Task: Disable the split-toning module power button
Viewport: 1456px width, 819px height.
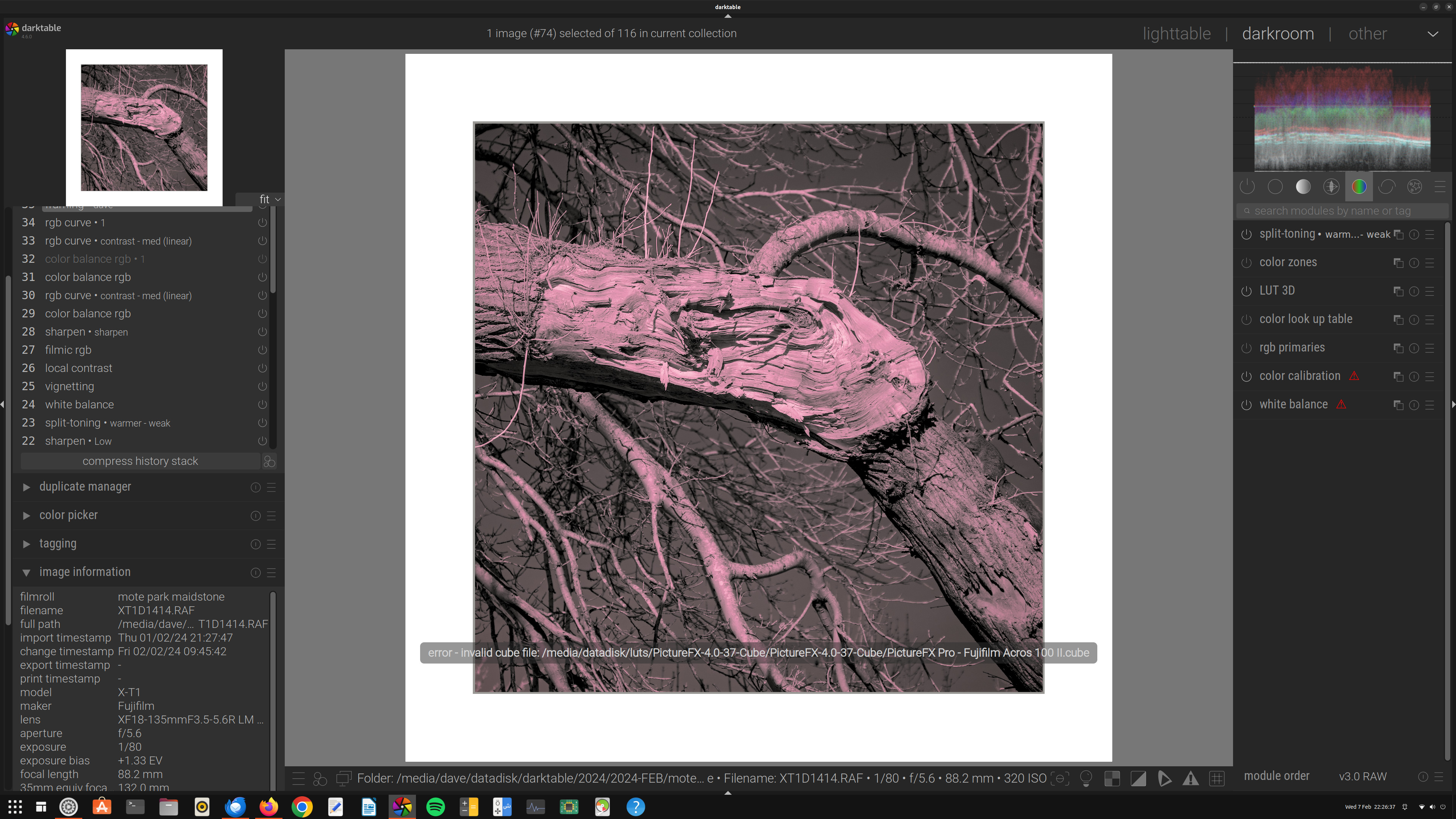Action: [1246, 235]
